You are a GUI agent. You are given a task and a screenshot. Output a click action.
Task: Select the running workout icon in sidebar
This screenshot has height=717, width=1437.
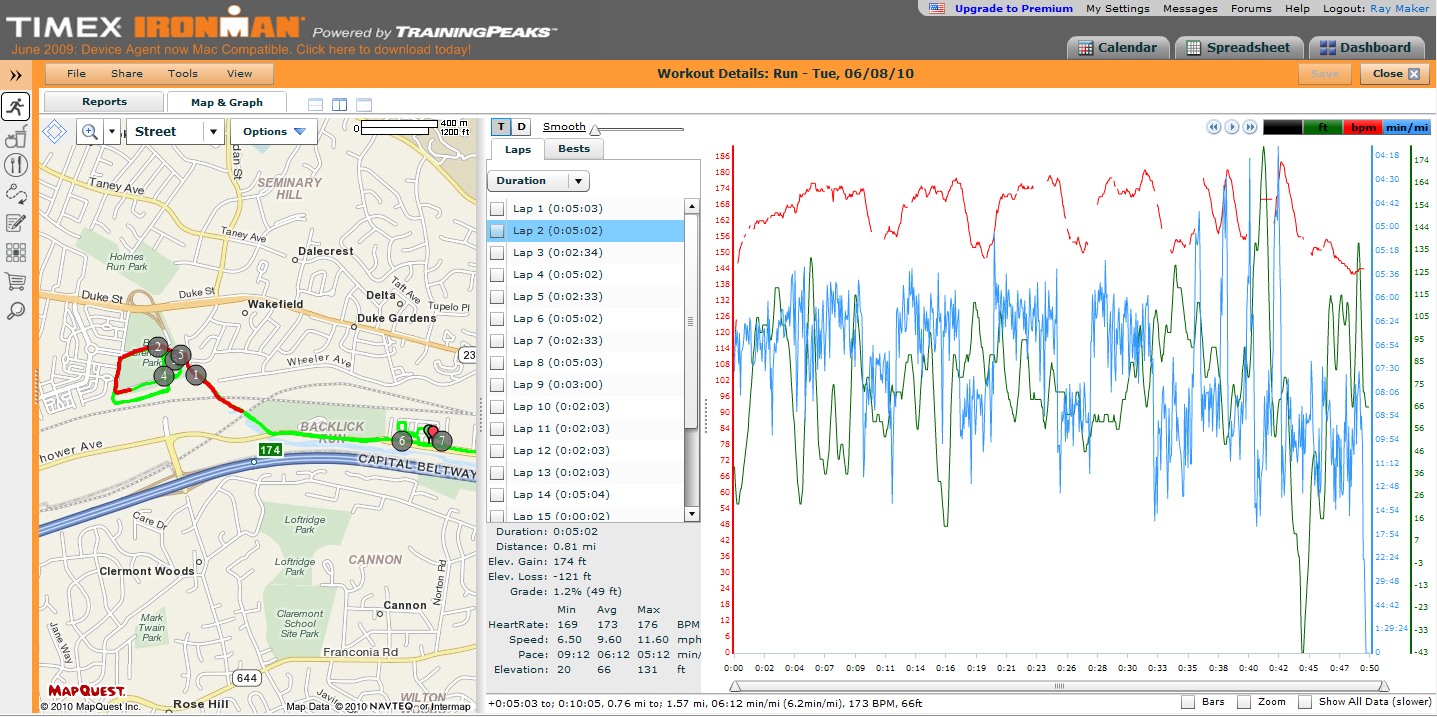tap(16, 107)
